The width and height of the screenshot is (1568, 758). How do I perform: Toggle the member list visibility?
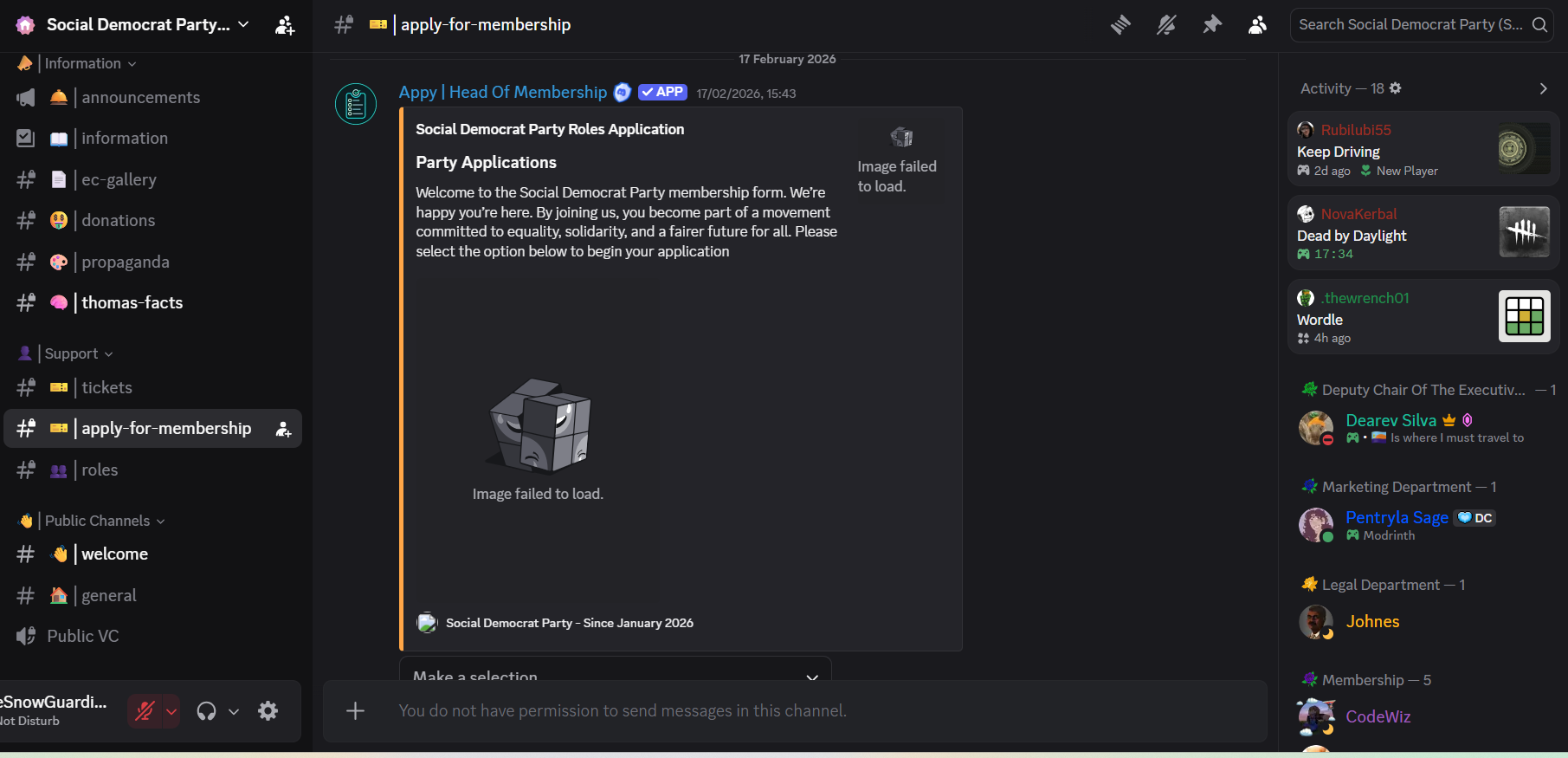[1257, 25]
